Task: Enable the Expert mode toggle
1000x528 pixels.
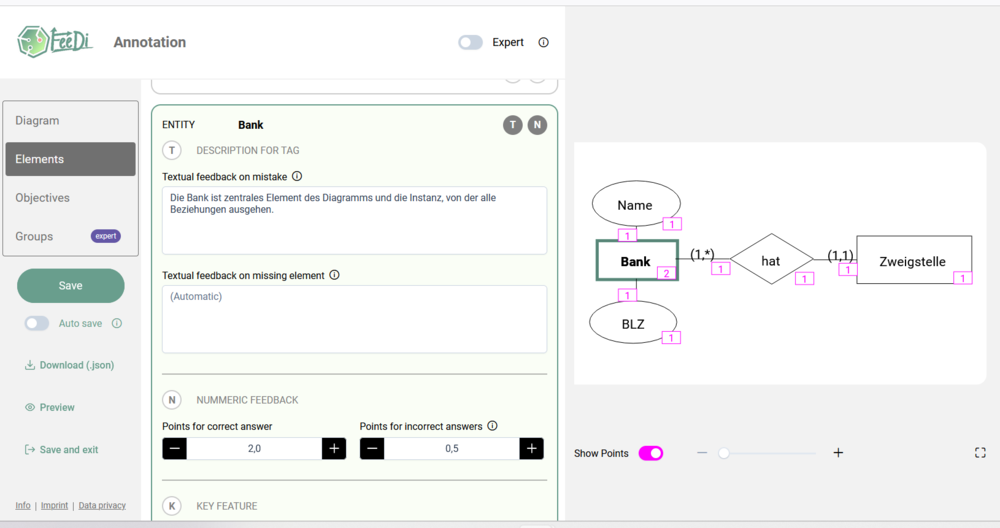Action: (x=470, y=43)
